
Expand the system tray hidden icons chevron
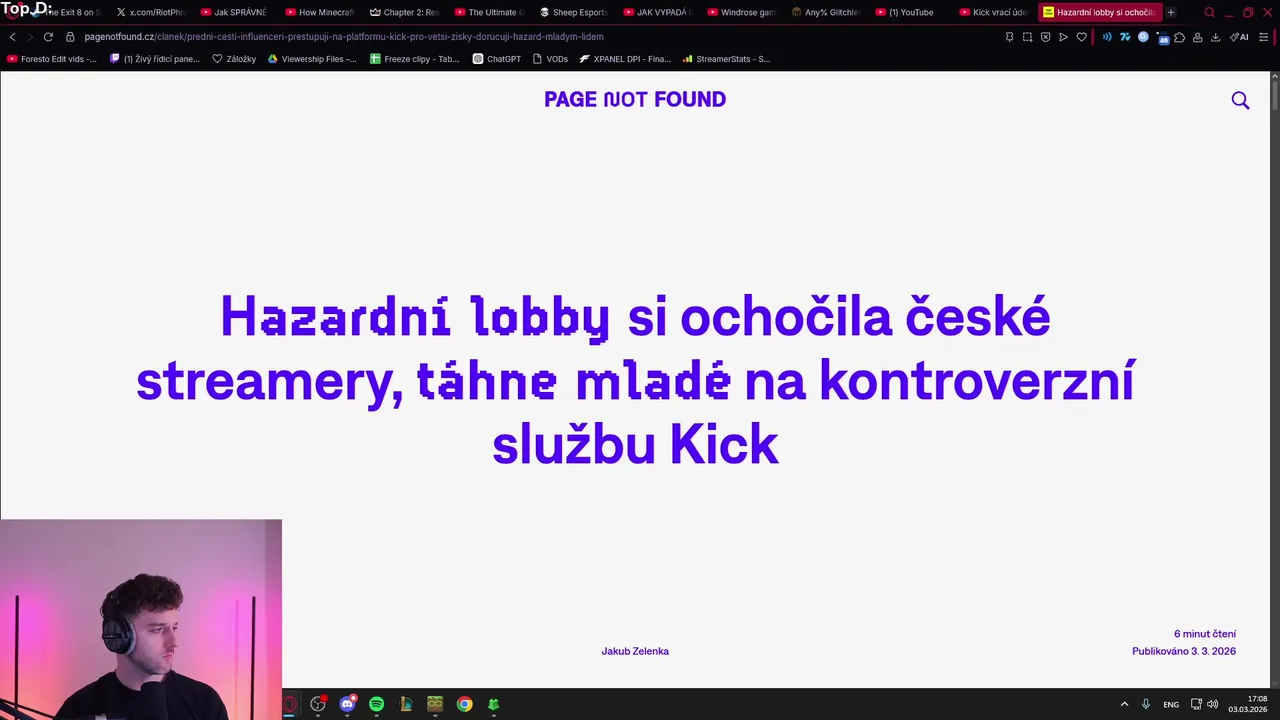(x=1124, y=704)
